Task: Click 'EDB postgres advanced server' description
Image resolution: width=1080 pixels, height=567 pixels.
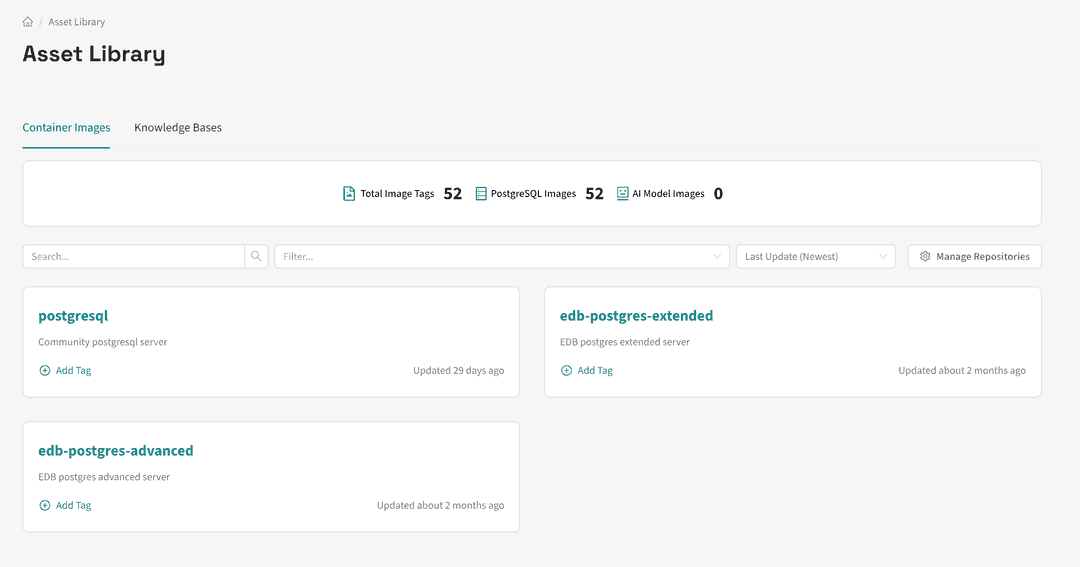Action: tap(104, 477)
